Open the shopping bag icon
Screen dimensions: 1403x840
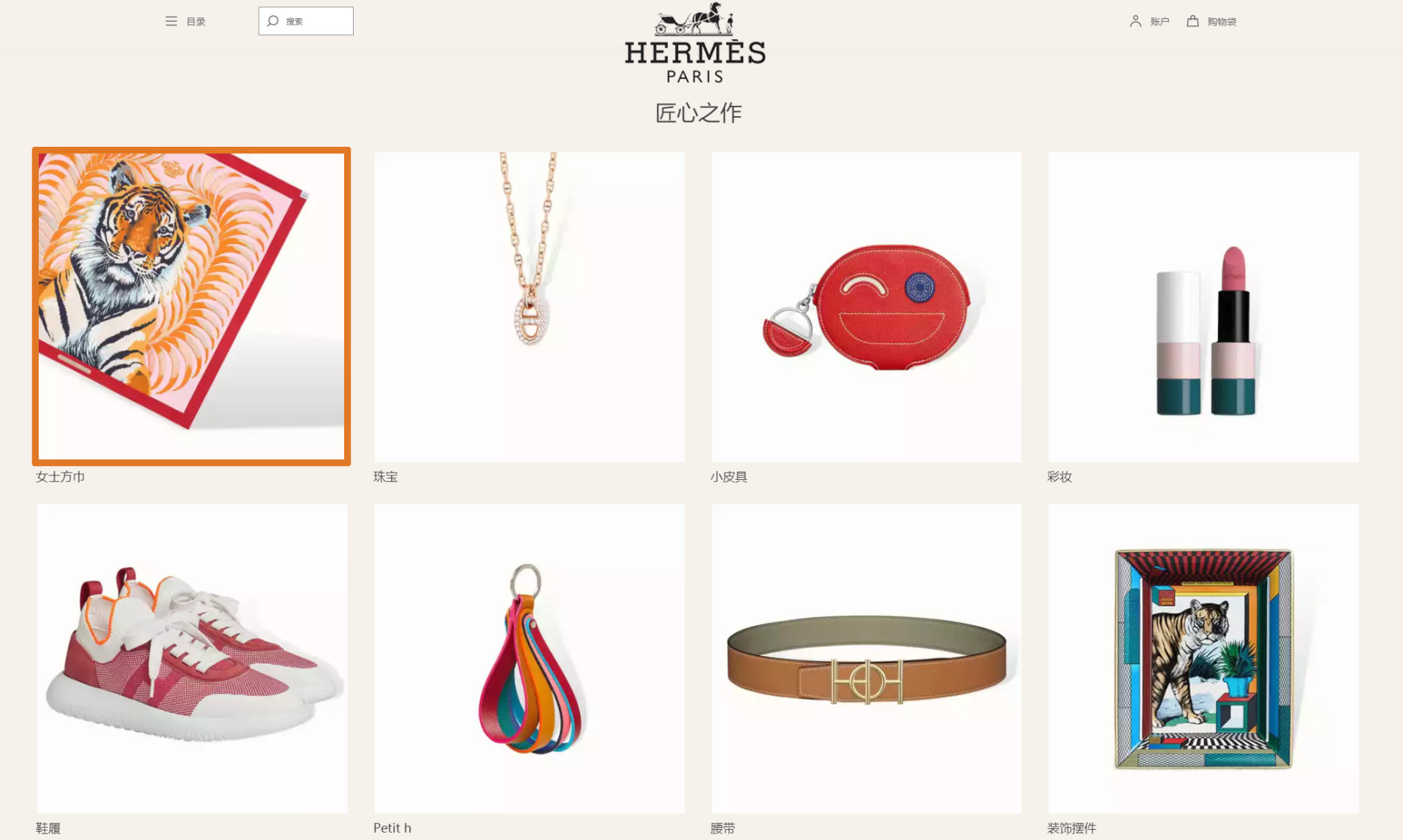tap(1193, 21)
